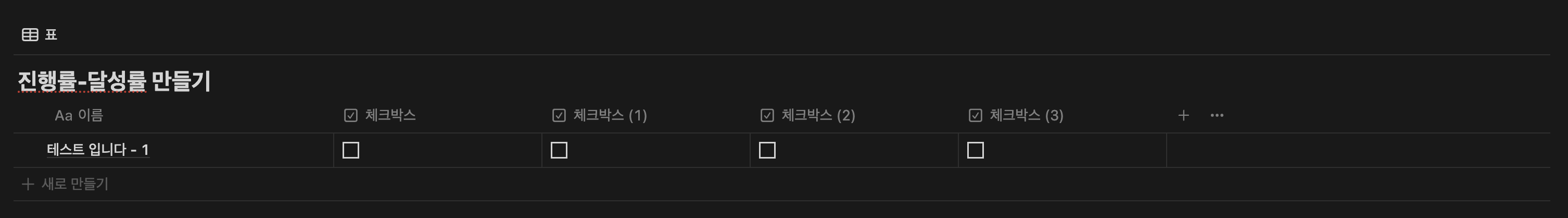Image resolution: width=1568 pixels, height=218 pixels.
Task: Toggle the 체크박스 (2) box in the row
Action: (767, 150)
